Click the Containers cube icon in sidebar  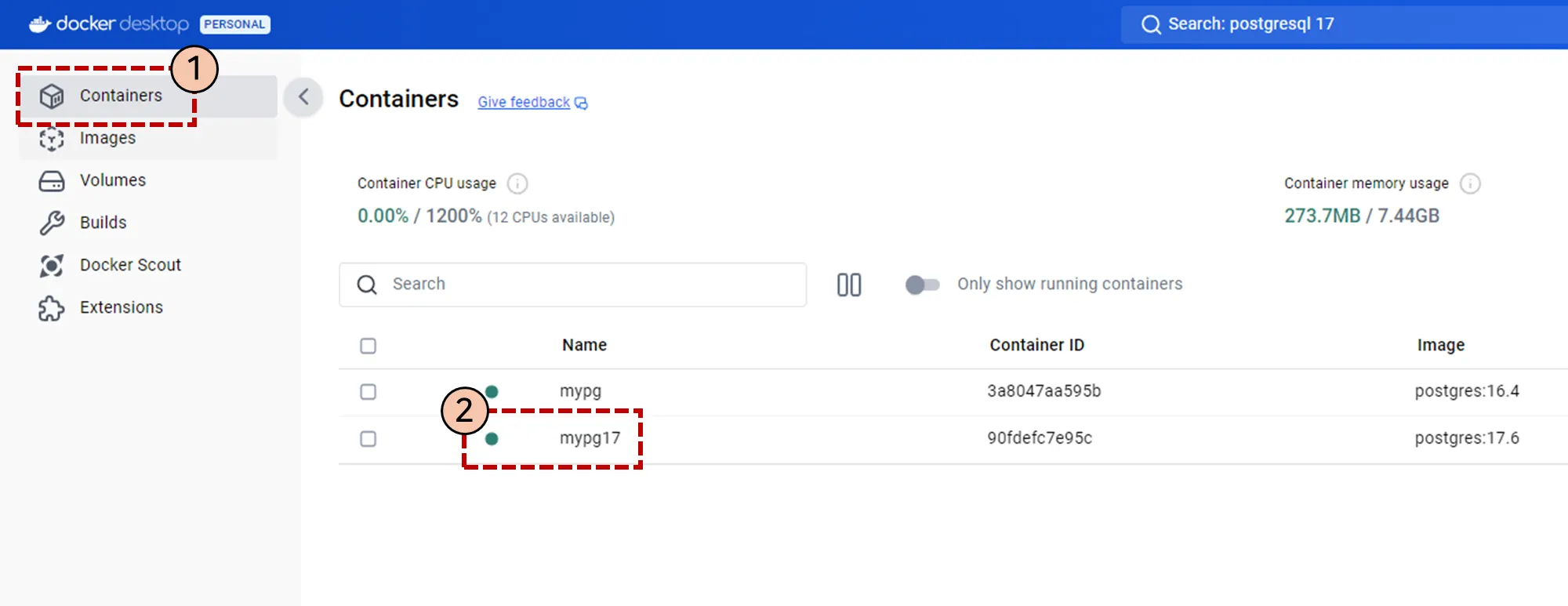pyautogui.click(x=52, y=96)
